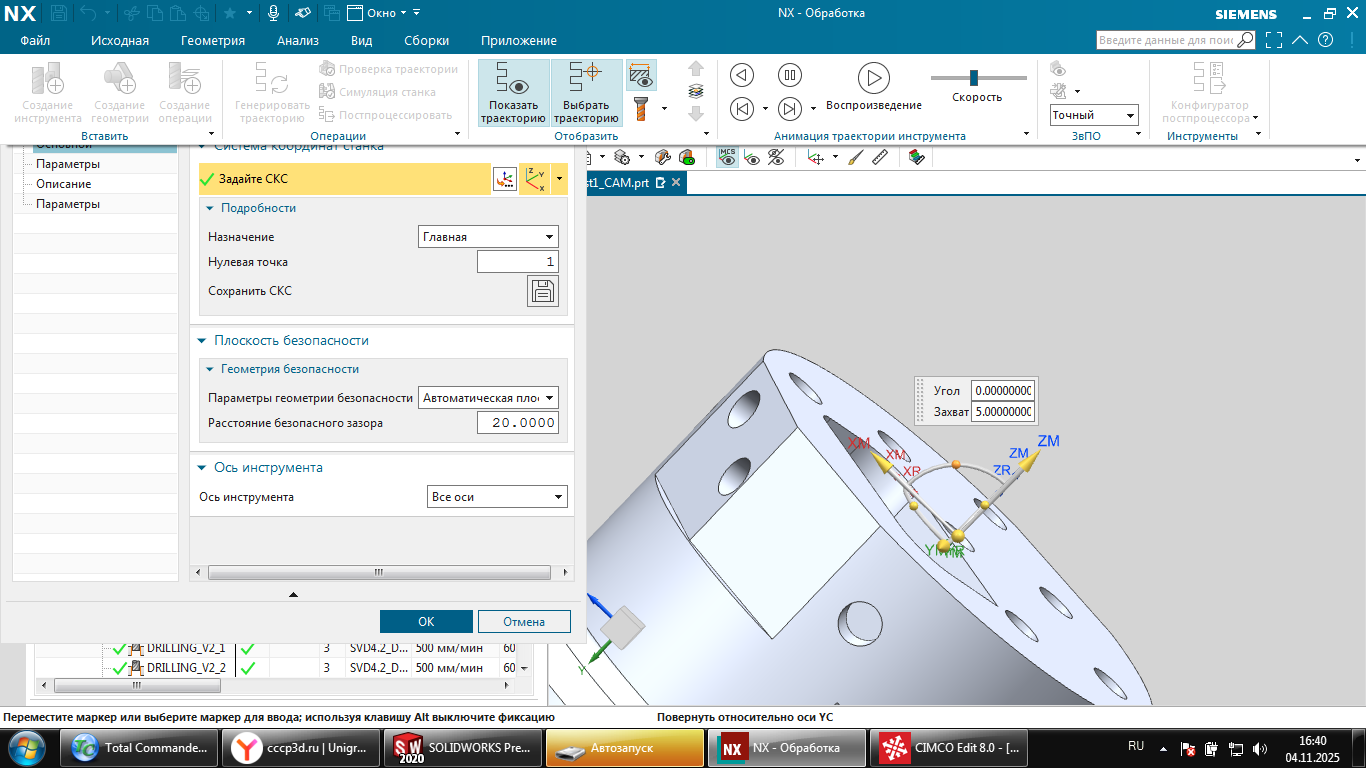Open the Анализ menu
This screenshot has width=1366, height=768.
298,41
